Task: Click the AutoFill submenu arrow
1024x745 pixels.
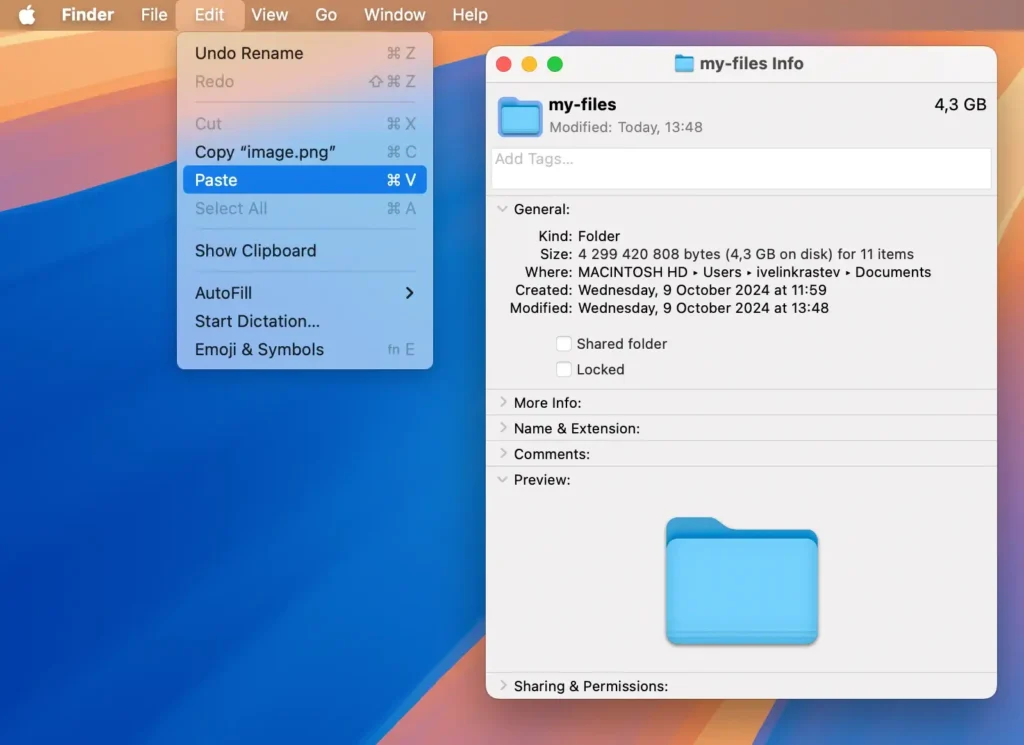Action: point(409,293)
